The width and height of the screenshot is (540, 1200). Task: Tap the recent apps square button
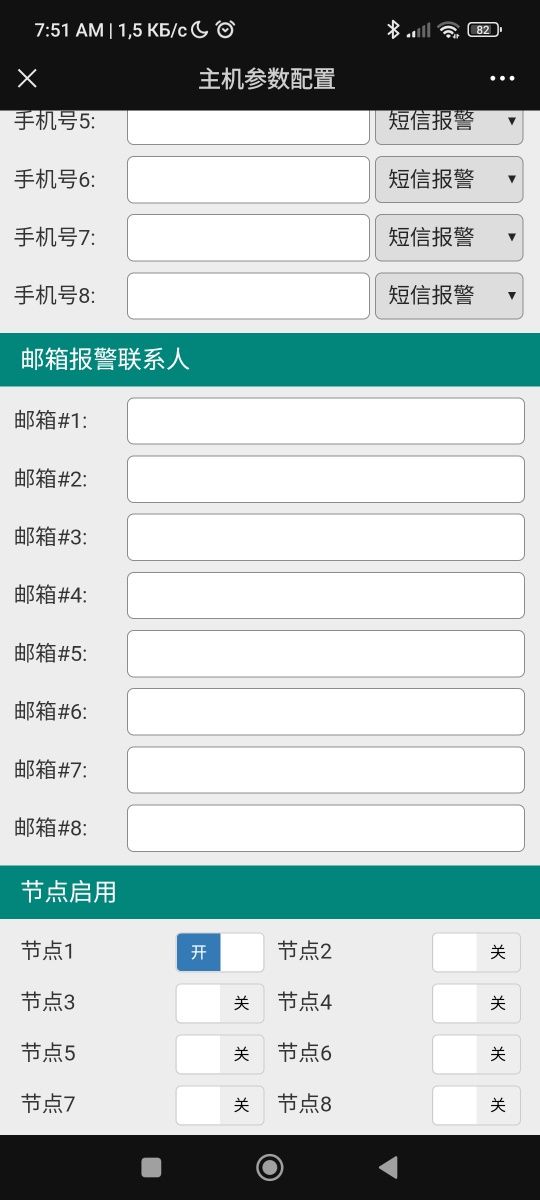pos(151,1166)
